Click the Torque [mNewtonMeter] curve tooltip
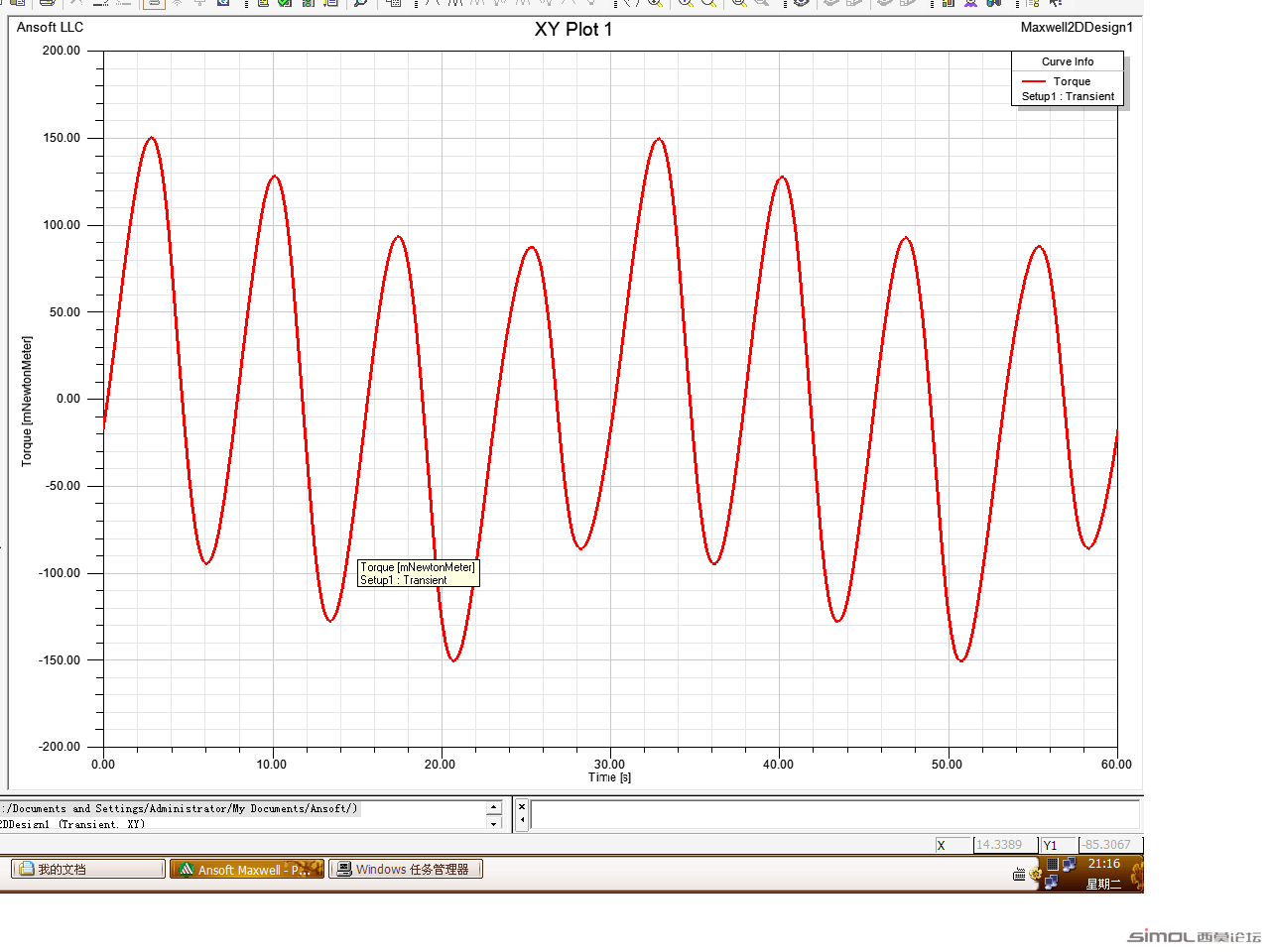The height and width of the screenshot is (952, 1270). [418, 573]
